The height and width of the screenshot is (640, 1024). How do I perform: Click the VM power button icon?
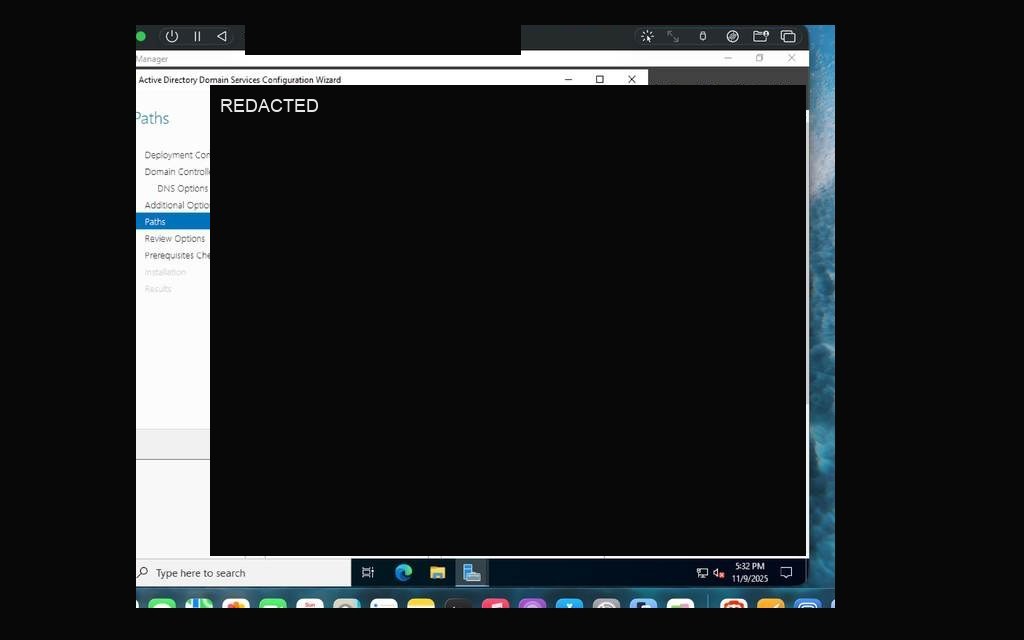coord(172,37)
